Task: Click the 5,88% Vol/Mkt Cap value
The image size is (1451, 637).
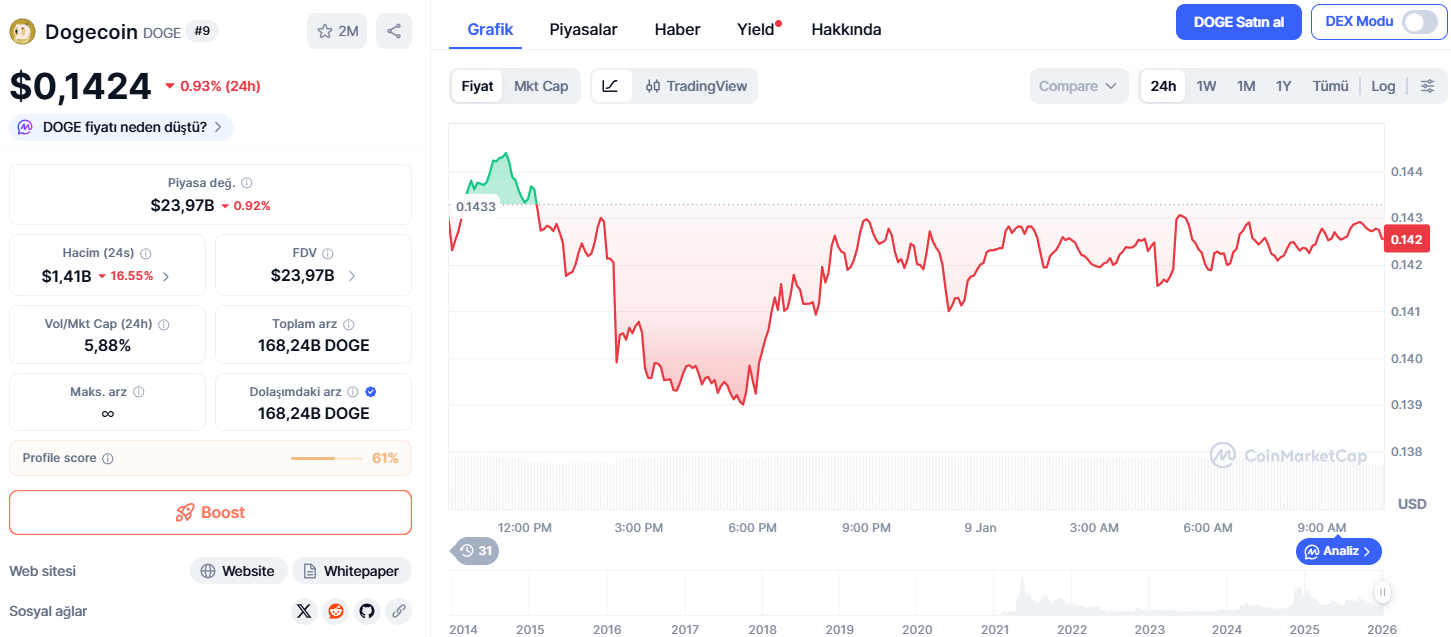Action: (x=107, y=345)
